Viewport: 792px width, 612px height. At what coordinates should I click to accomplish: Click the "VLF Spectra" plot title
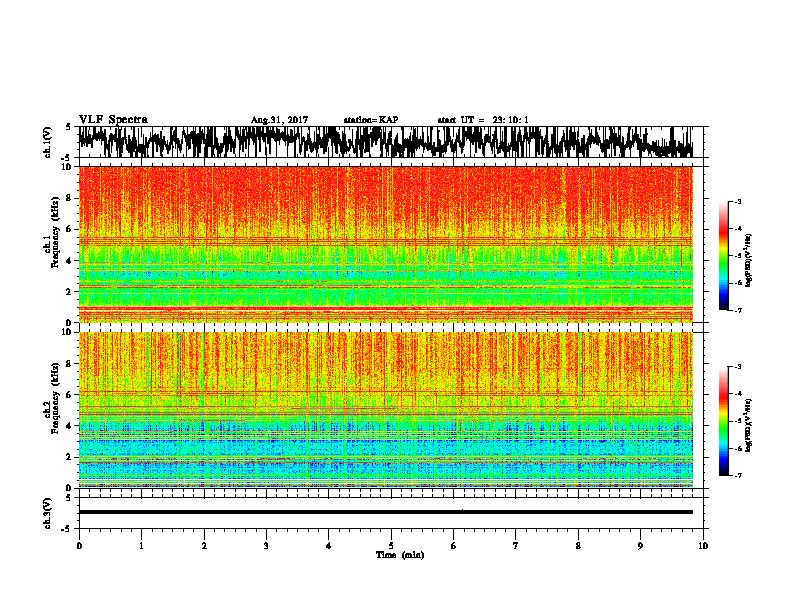pos(113,120)
